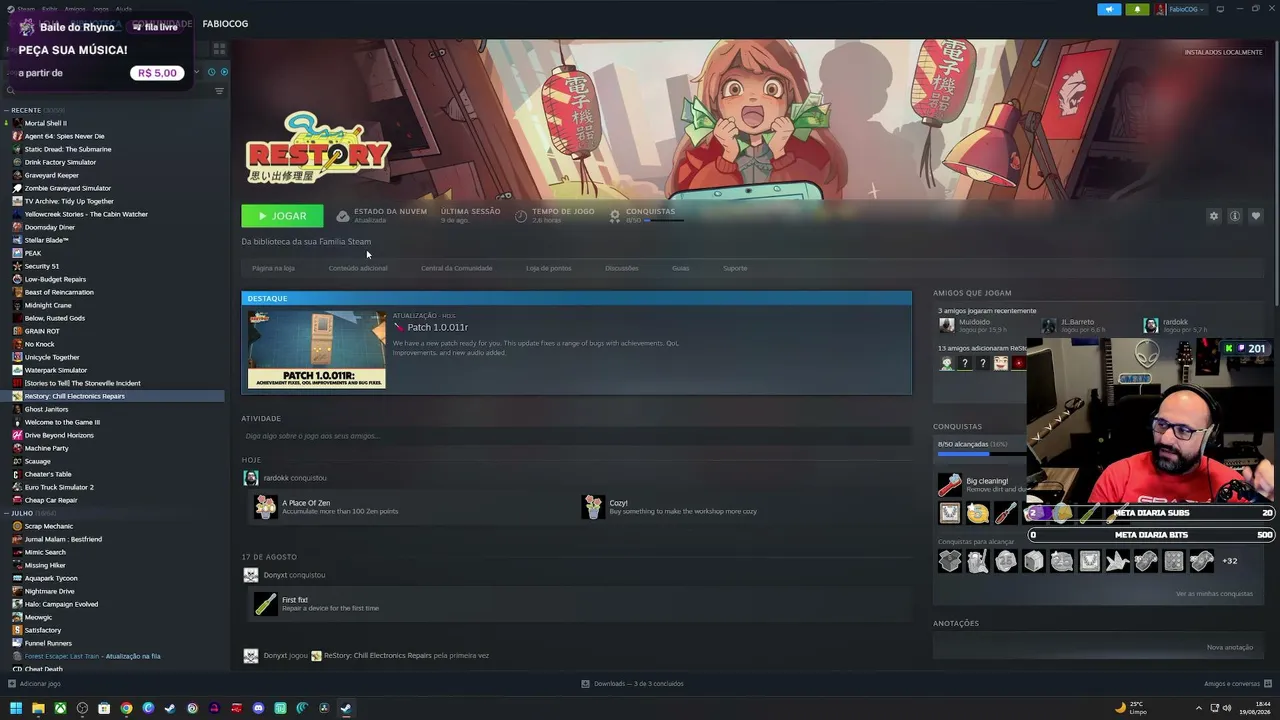
Task: Open the Exibir menu
Action: point(49,9)
